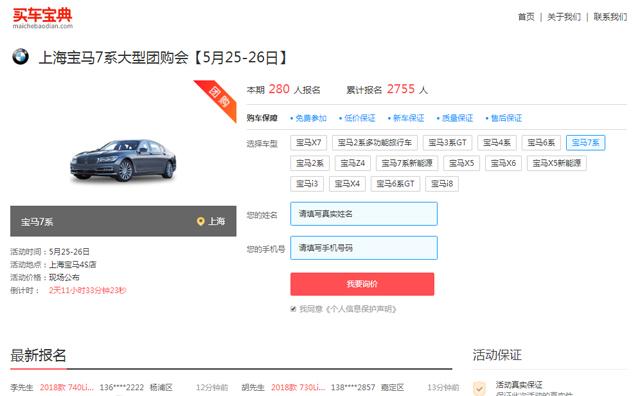Image resolution: width=640 pixels, height=396 pixels.
Task: Click the BMW logo beside the title
Action: (x=20, y=56)
